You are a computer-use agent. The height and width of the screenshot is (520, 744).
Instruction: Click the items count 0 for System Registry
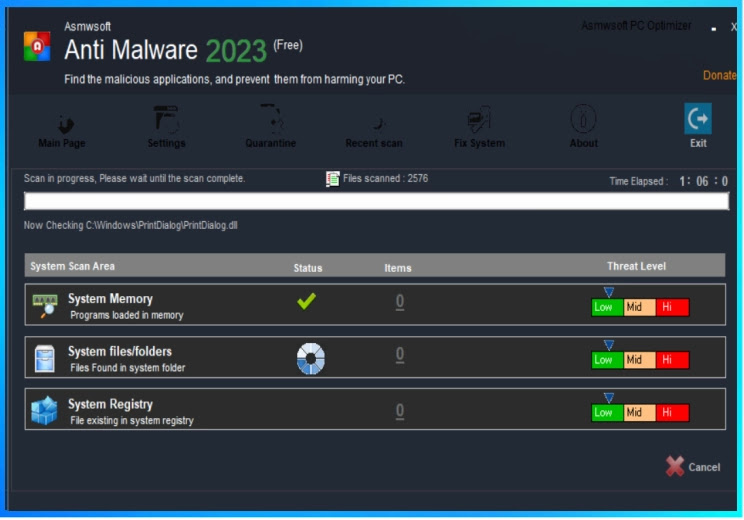point(400,411)
